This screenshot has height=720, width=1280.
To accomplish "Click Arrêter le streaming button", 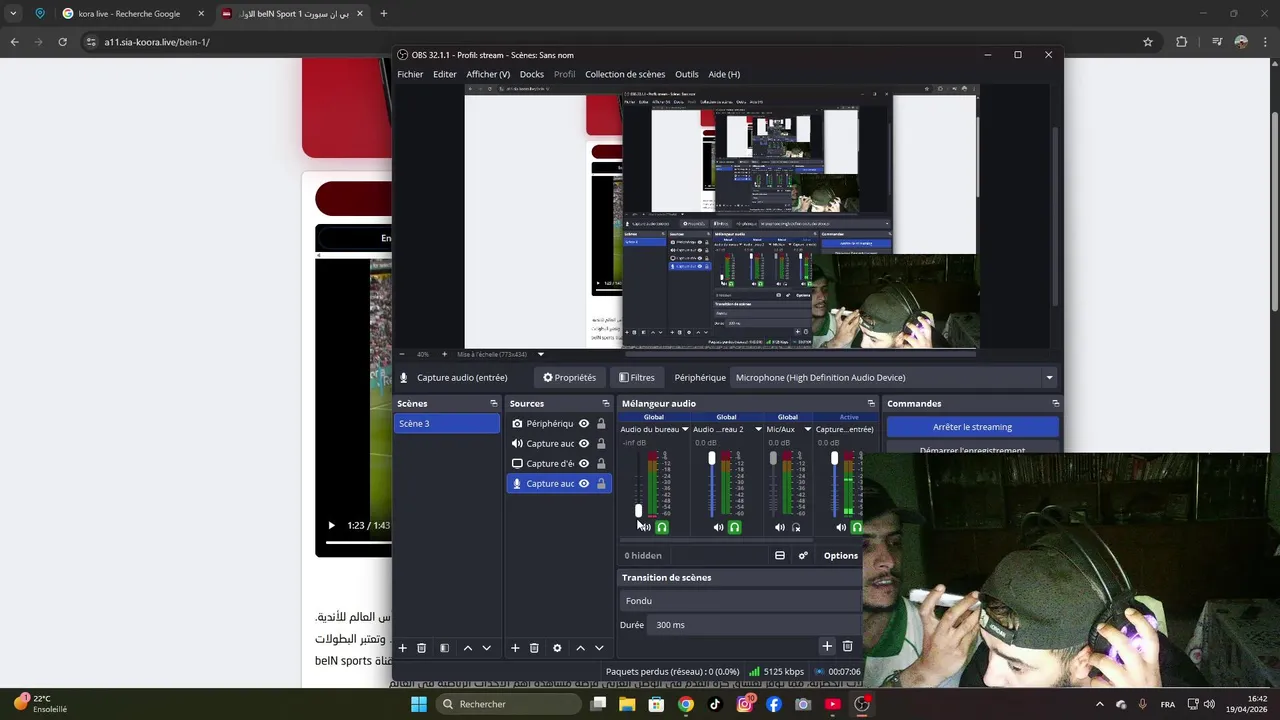I will click(973, 427).
